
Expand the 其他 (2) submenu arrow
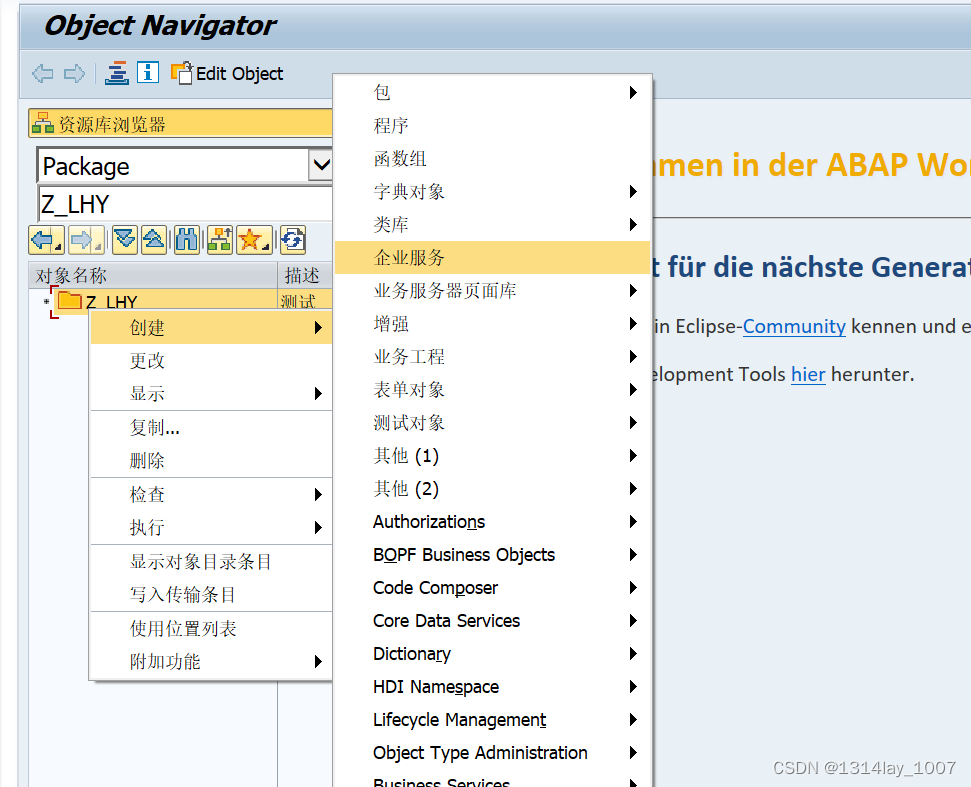click(x=633, y=489)
